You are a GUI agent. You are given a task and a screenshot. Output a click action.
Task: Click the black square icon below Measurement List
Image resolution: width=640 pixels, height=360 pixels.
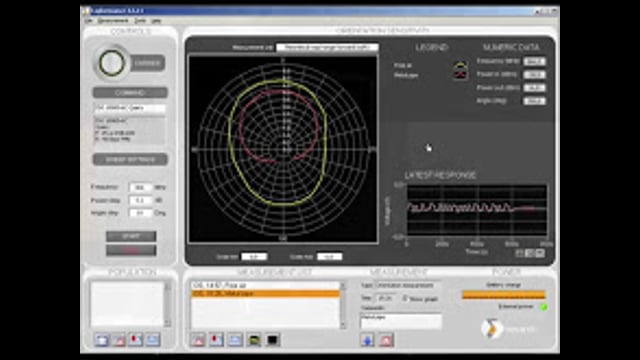pyautogui.click(x=272, y=340)
